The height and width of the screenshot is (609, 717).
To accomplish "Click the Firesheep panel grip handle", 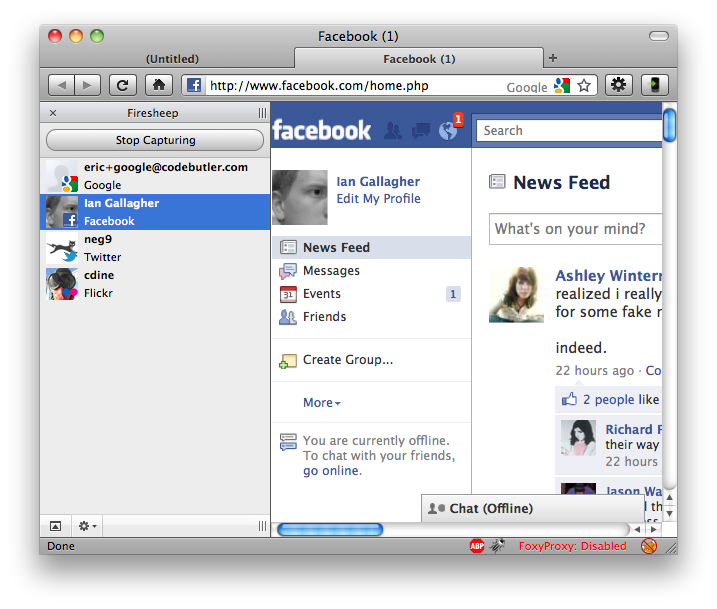I will (x=262, y=113).
